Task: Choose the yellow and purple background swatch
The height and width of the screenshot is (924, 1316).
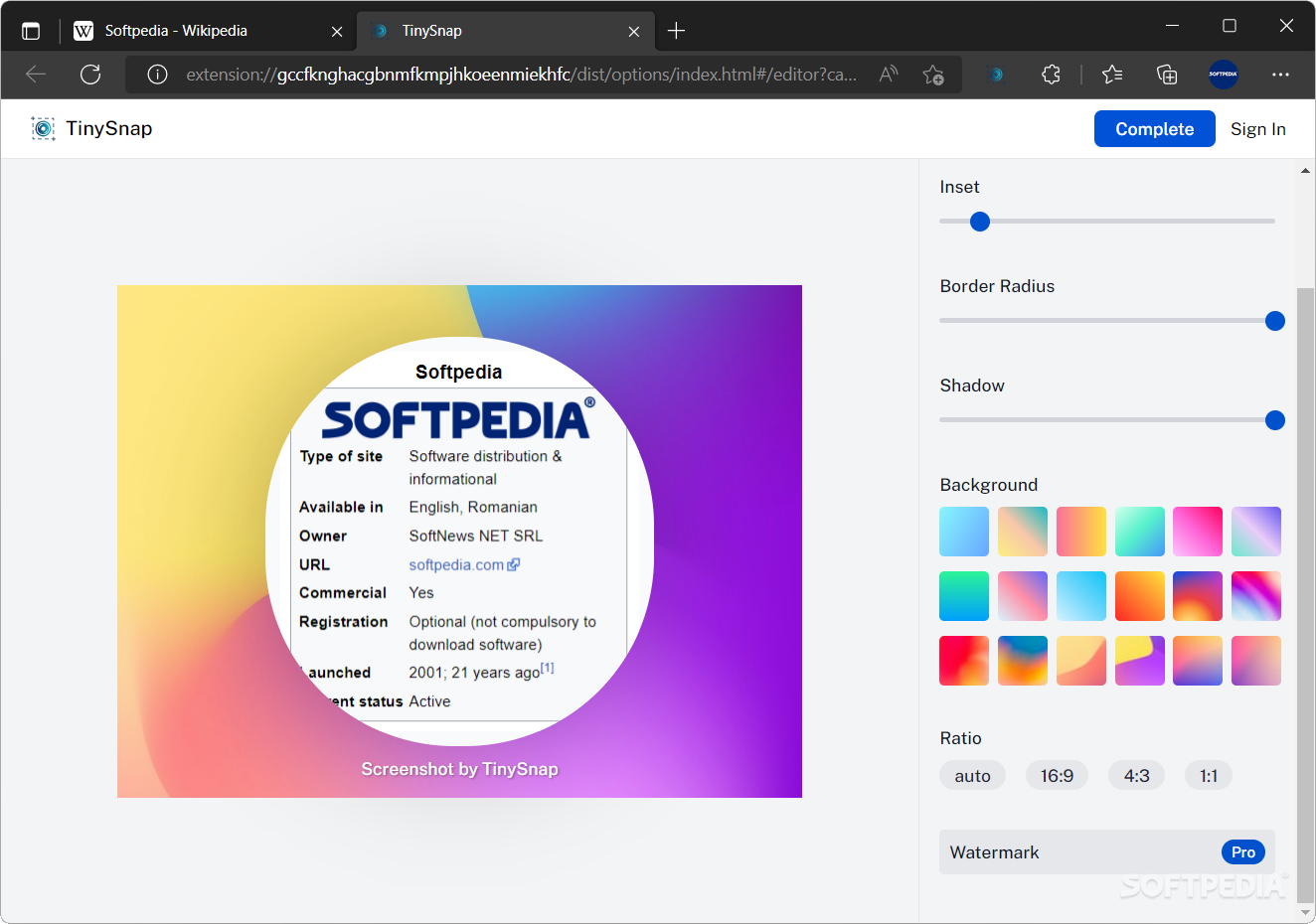Action: [1140, 661]
